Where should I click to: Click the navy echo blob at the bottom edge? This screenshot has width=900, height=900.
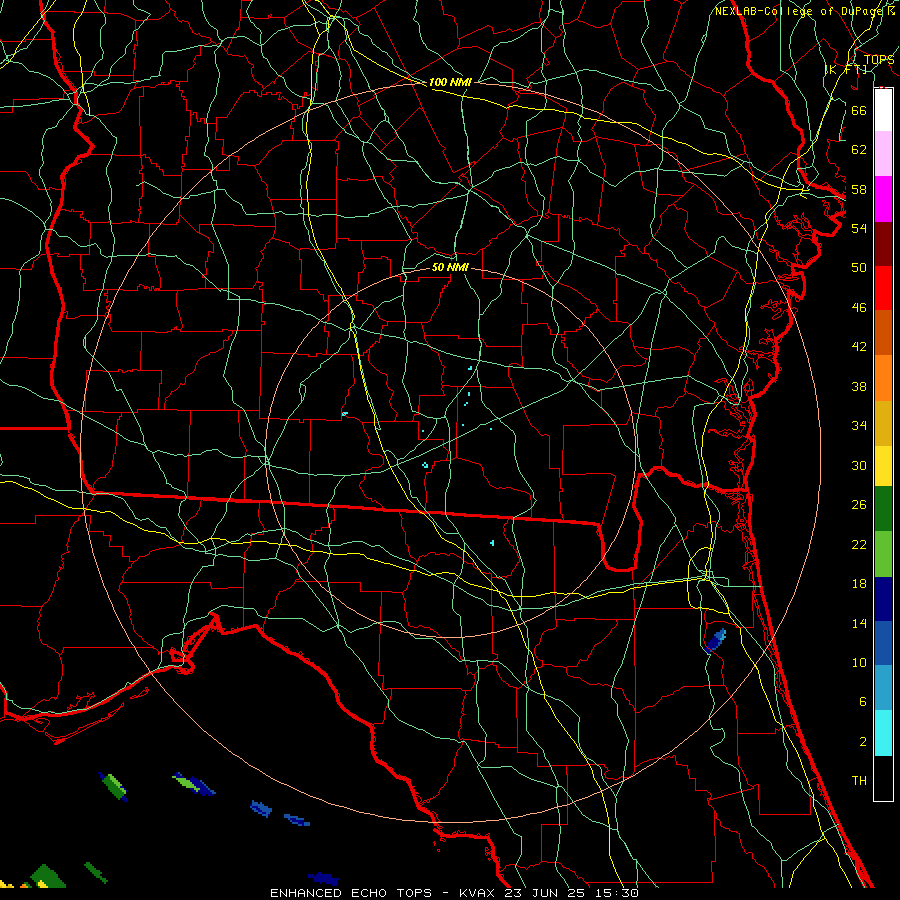324,879
